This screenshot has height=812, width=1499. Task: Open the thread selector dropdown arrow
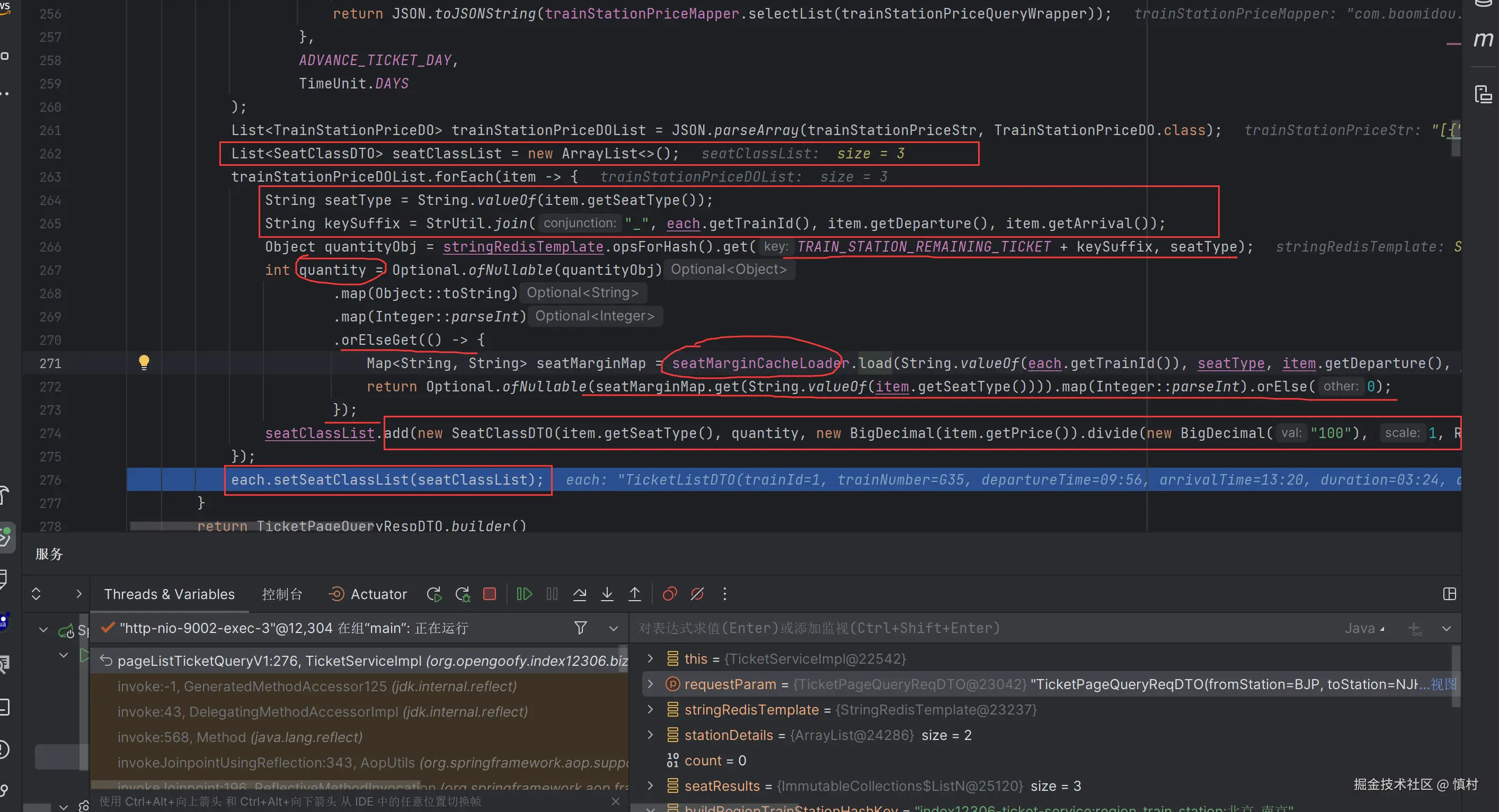tap(613, 628)
